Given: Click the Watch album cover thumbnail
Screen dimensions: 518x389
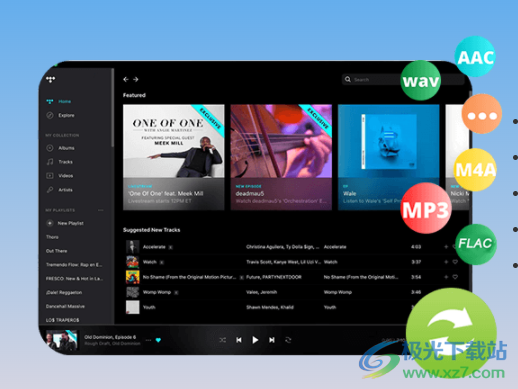Looking at the screenshot, I should point(132,262).
